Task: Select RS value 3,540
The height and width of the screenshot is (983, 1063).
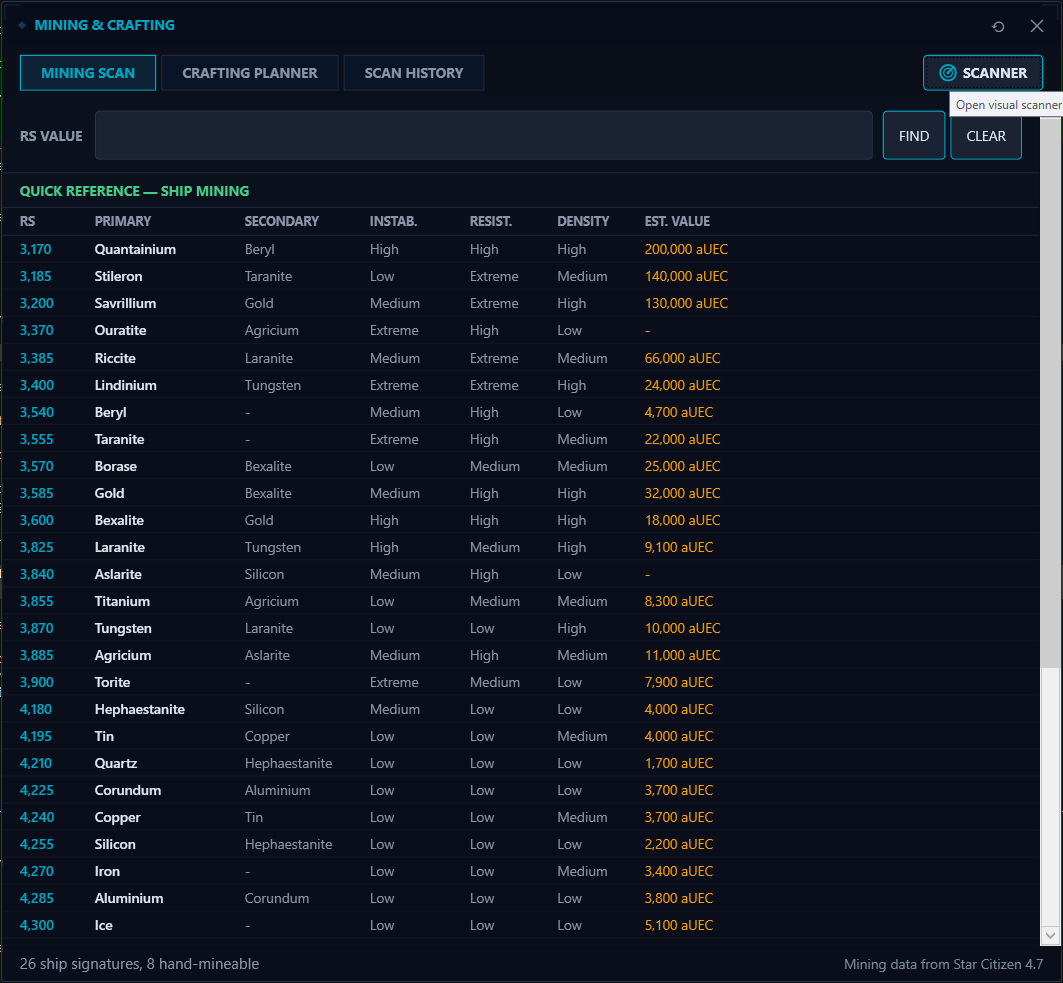Action: pos(37,412)
